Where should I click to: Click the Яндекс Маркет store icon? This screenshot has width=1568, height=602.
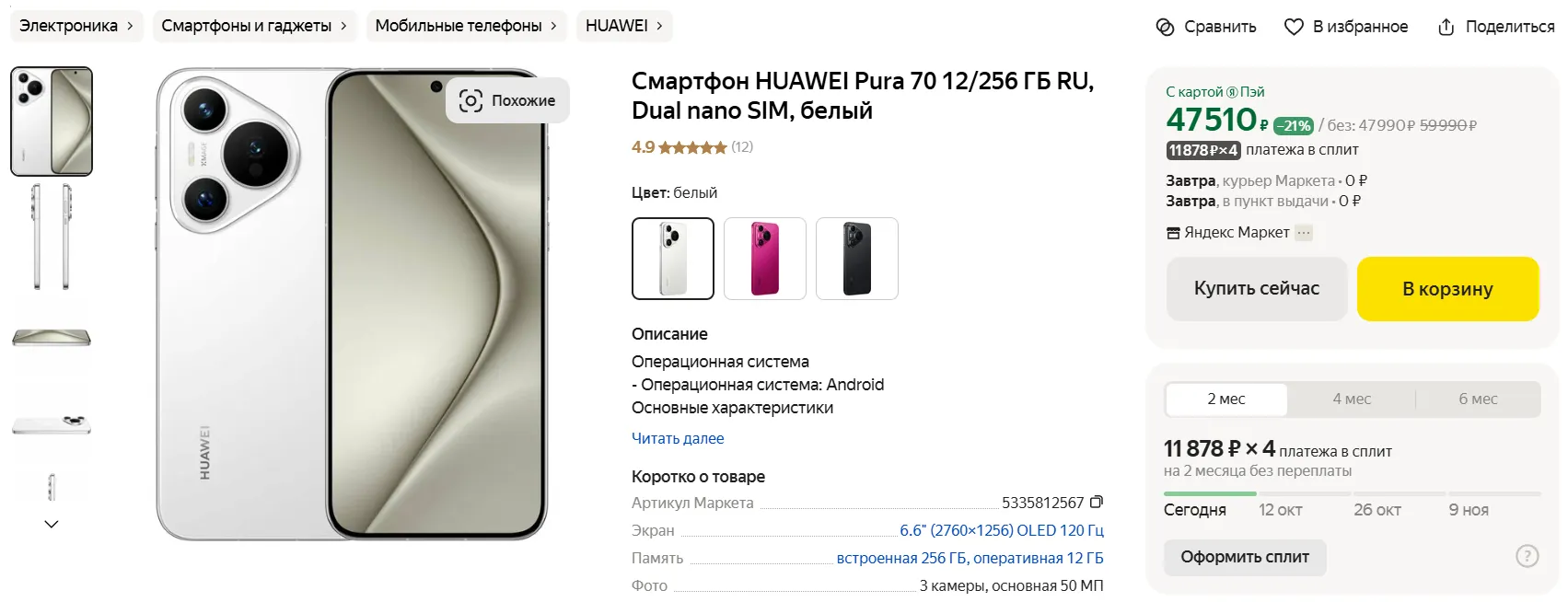1173,233
